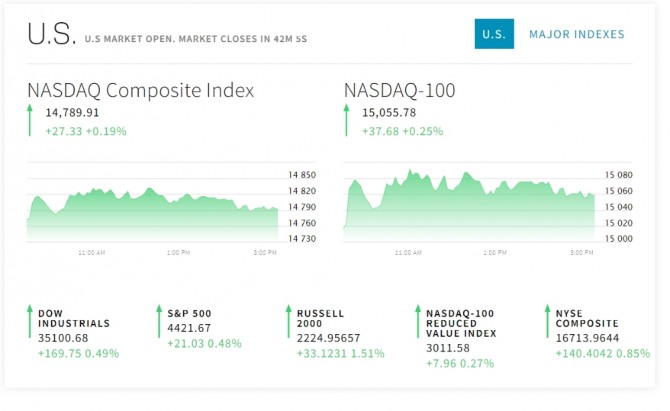Image resolution: width=670 pixels, height=411 pixels.
Task: Open the NYSE Composite quote
Action: click(x=588, y=318)
